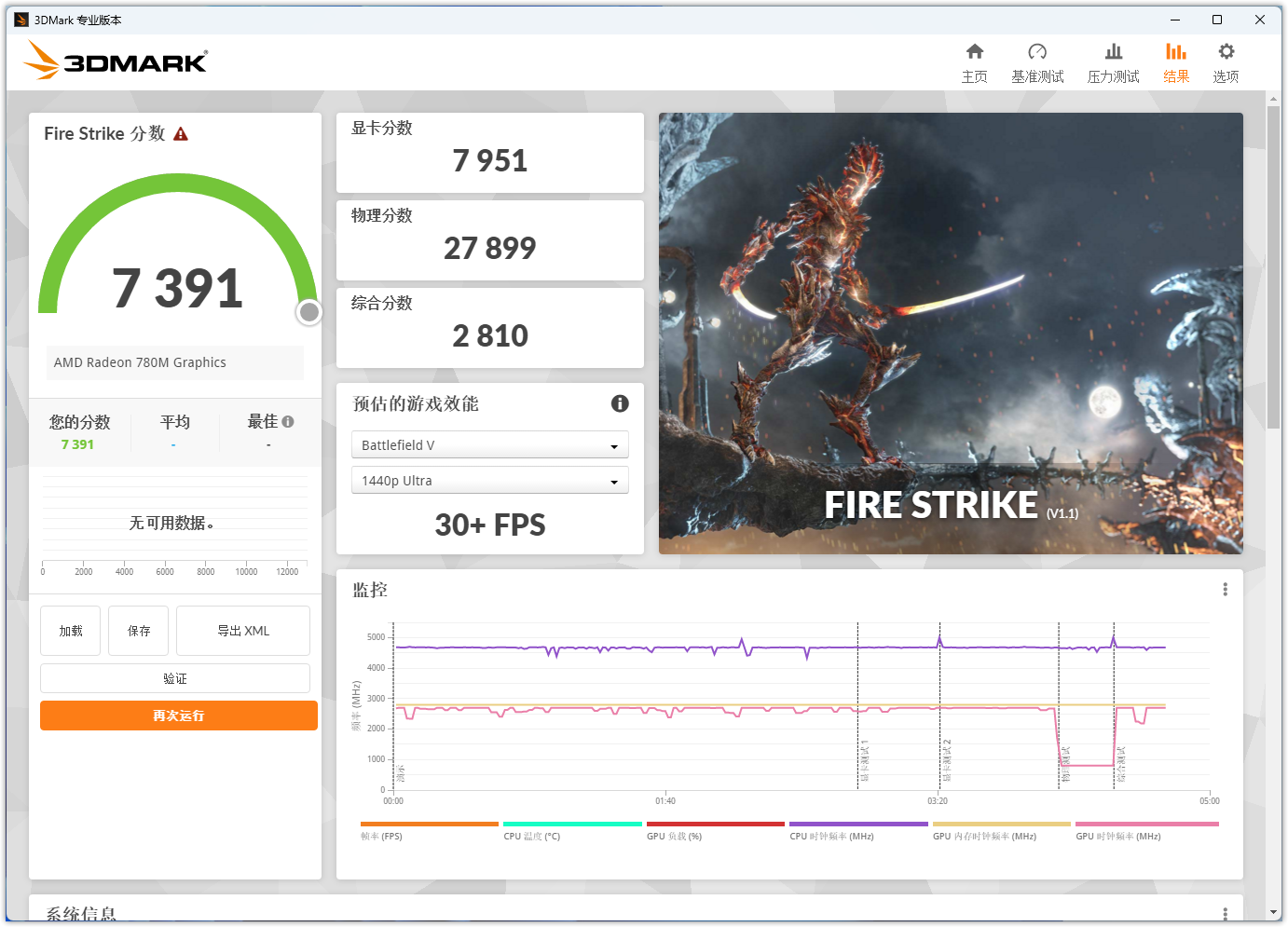1288x927 pixels.
Task: Open the 选项 options tab
Action: (1226, 63)
